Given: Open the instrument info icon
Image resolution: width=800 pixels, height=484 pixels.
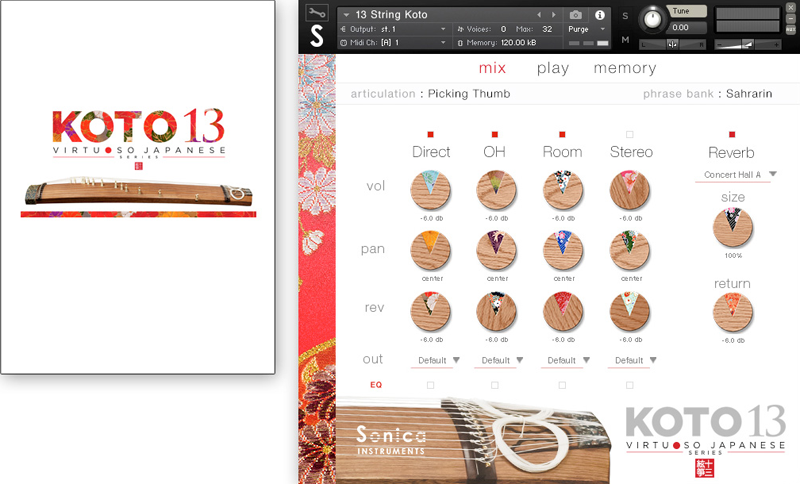Looking at the screenshot, I should pyautogui.click(x=600, y=15).
